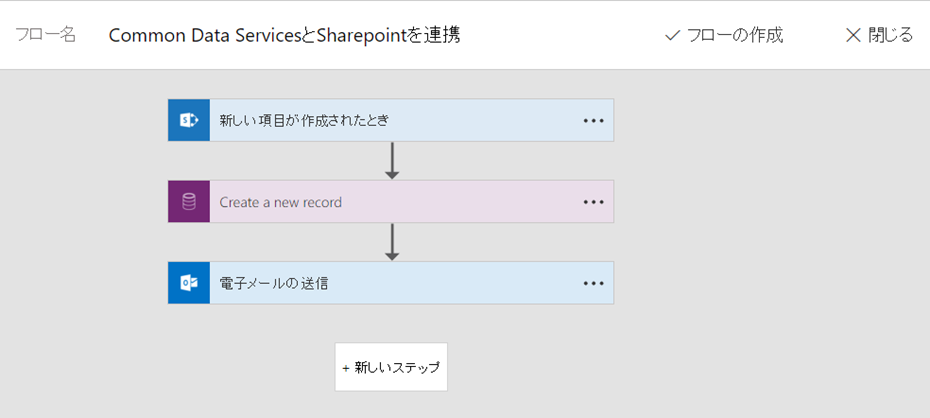The width and height of the screenshot is (930, 418).
Task: Click the フロー名 label
Action: [46, 36]
